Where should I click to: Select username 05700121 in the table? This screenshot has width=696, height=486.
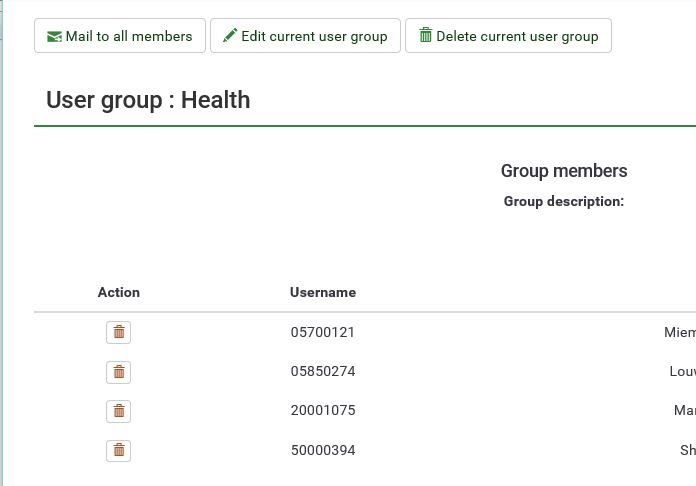(322, 332)
